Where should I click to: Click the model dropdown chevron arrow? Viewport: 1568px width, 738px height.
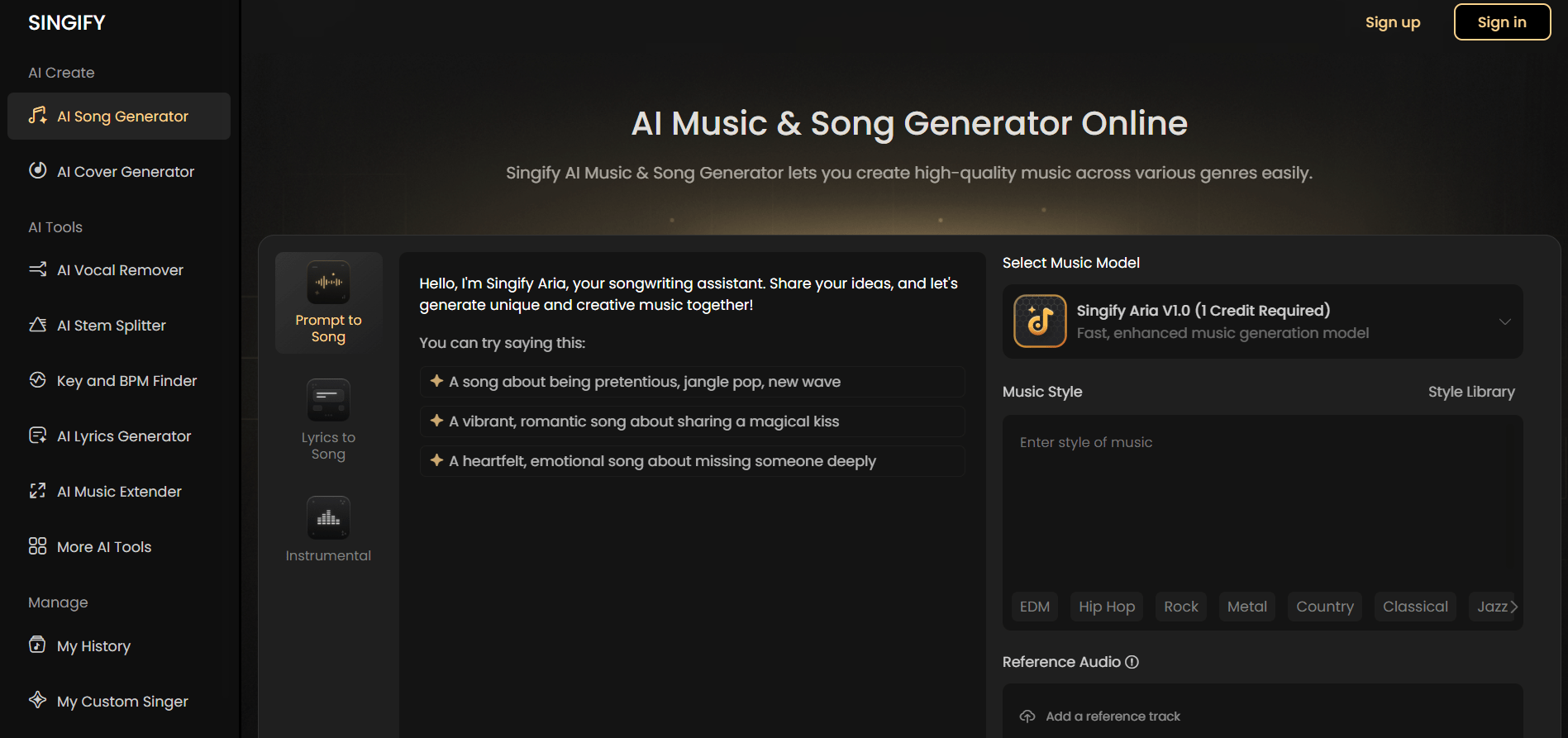click(x=1505, y=321)
